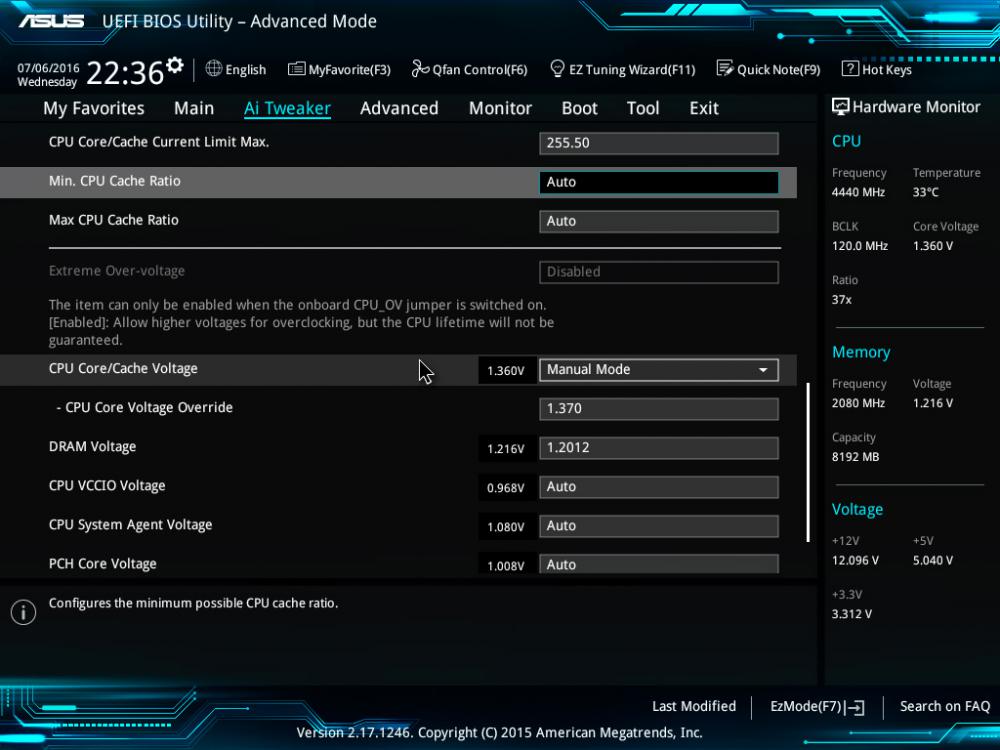Image resolution: width=1000 pixels, height=750 pixels.
Task: Switch to EzMode(F7)
Action: (x=817, y=707)
